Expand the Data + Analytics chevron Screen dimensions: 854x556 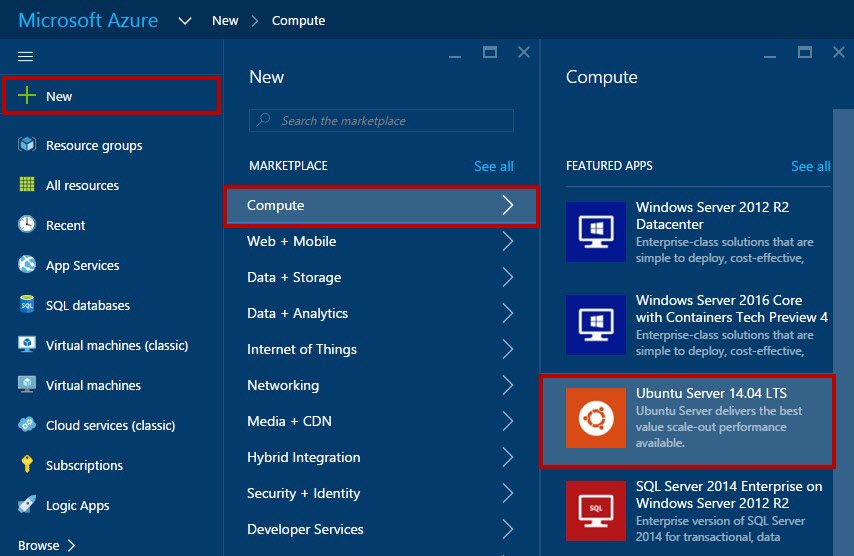point(508,313)
